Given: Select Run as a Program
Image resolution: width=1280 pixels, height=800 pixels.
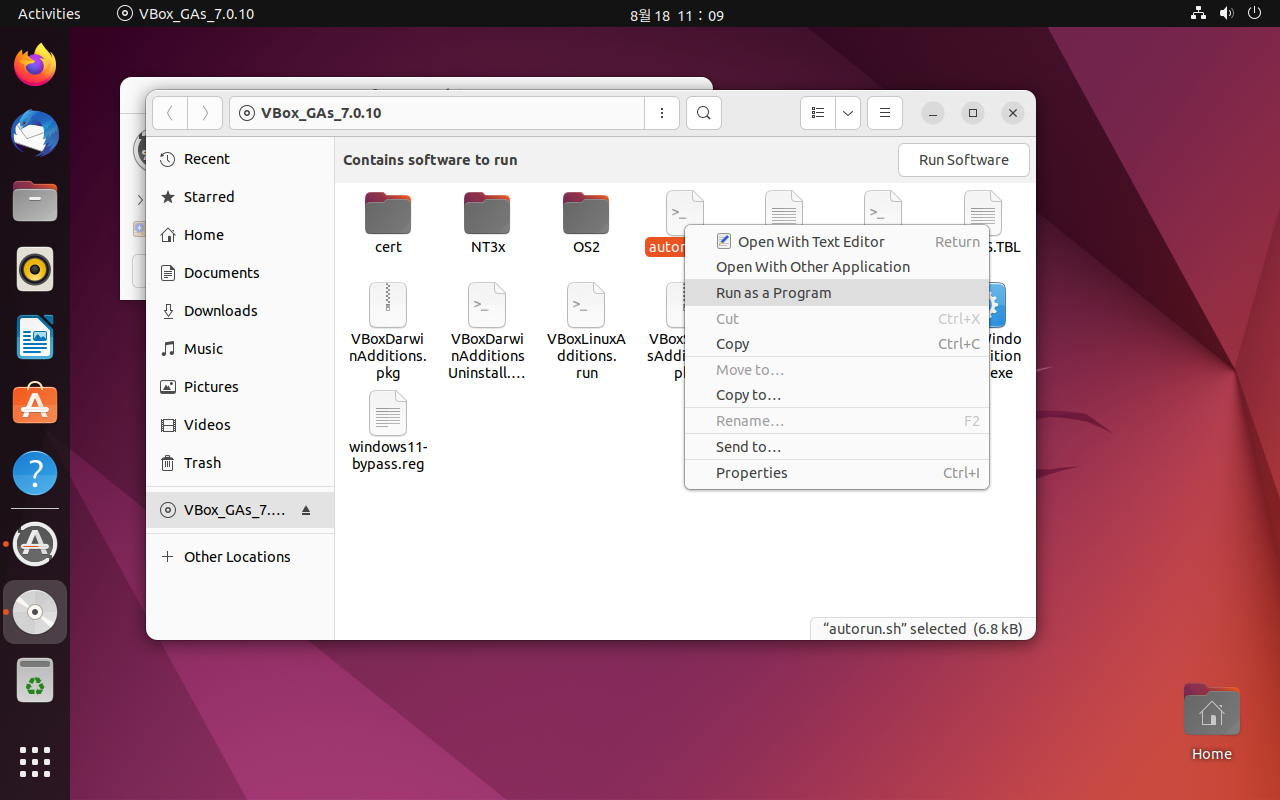Looking at the screenshot, I should pyautogui.click(x=836, y=293).
